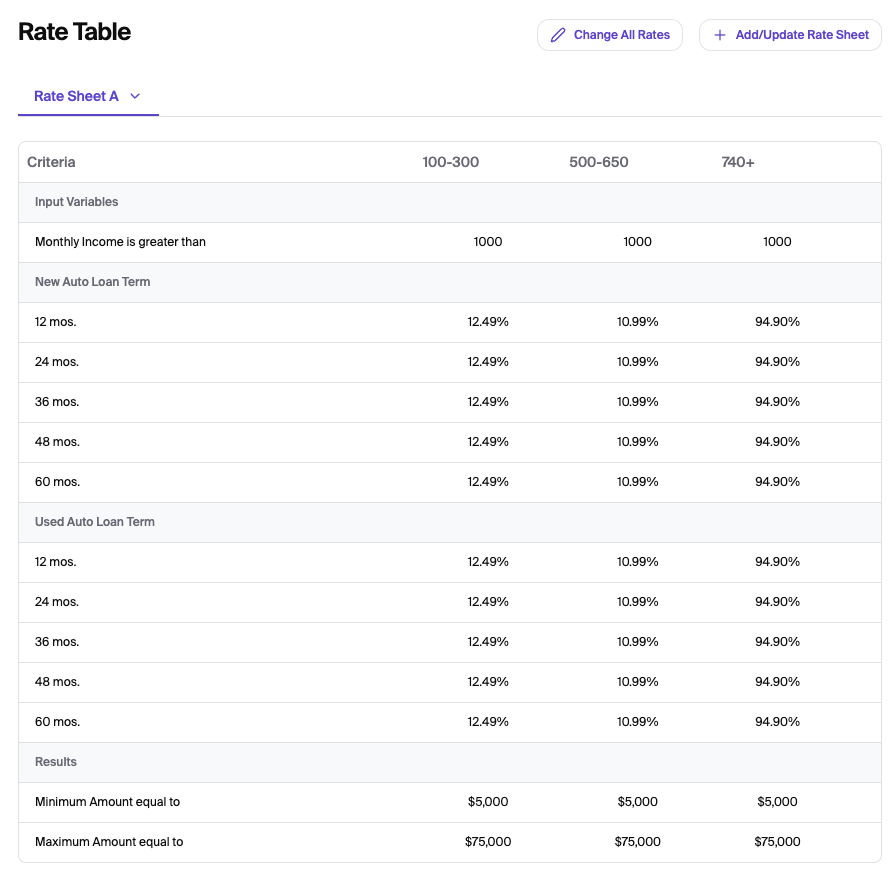Click the Used Auto Loan Term section header
894x873 pixels.
(95, 522)
